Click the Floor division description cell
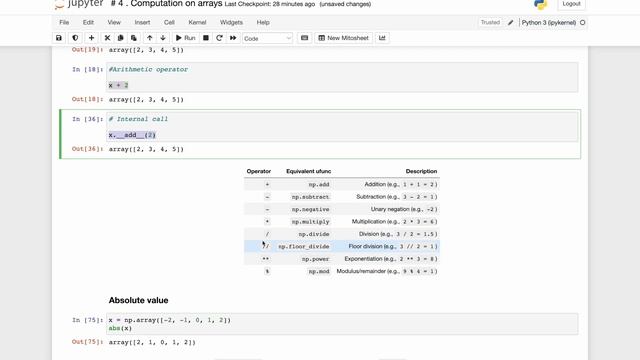The image size is (640, 360). click(x=393, y=247)
